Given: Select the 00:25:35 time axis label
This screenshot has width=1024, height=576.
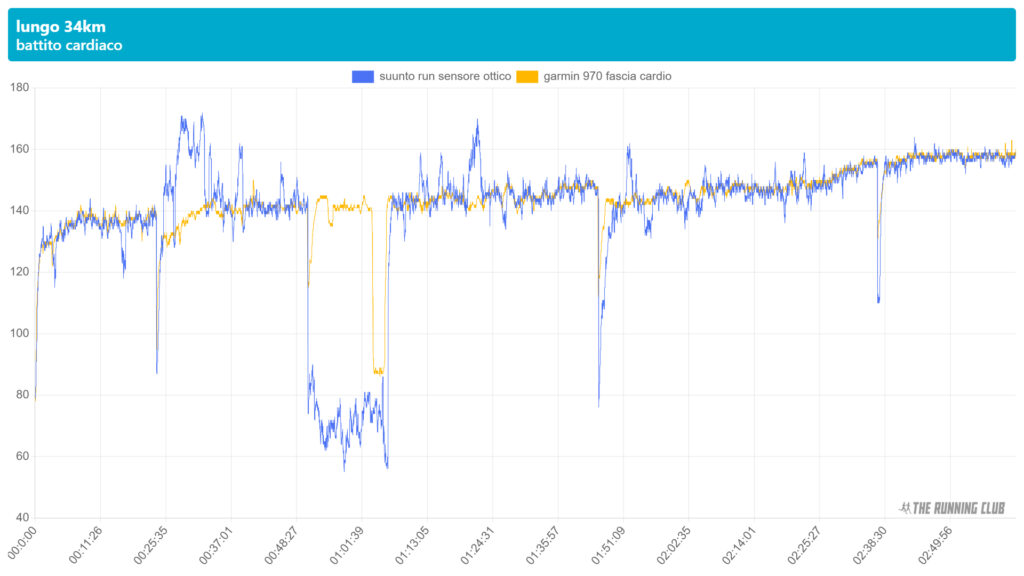Looking at the screenshot, I should tap(151, 541).
